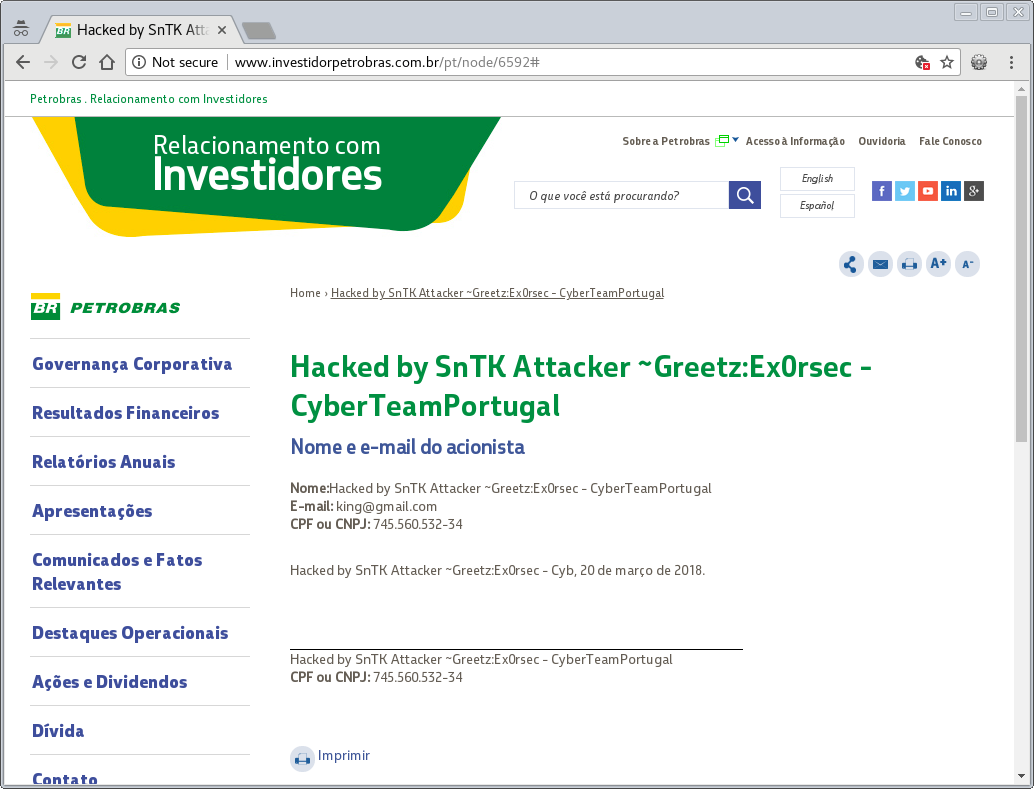This screenshot has height=789, width=1034.
Task: Click the printer icon beside Imprimir
Action: pos(302,759)
